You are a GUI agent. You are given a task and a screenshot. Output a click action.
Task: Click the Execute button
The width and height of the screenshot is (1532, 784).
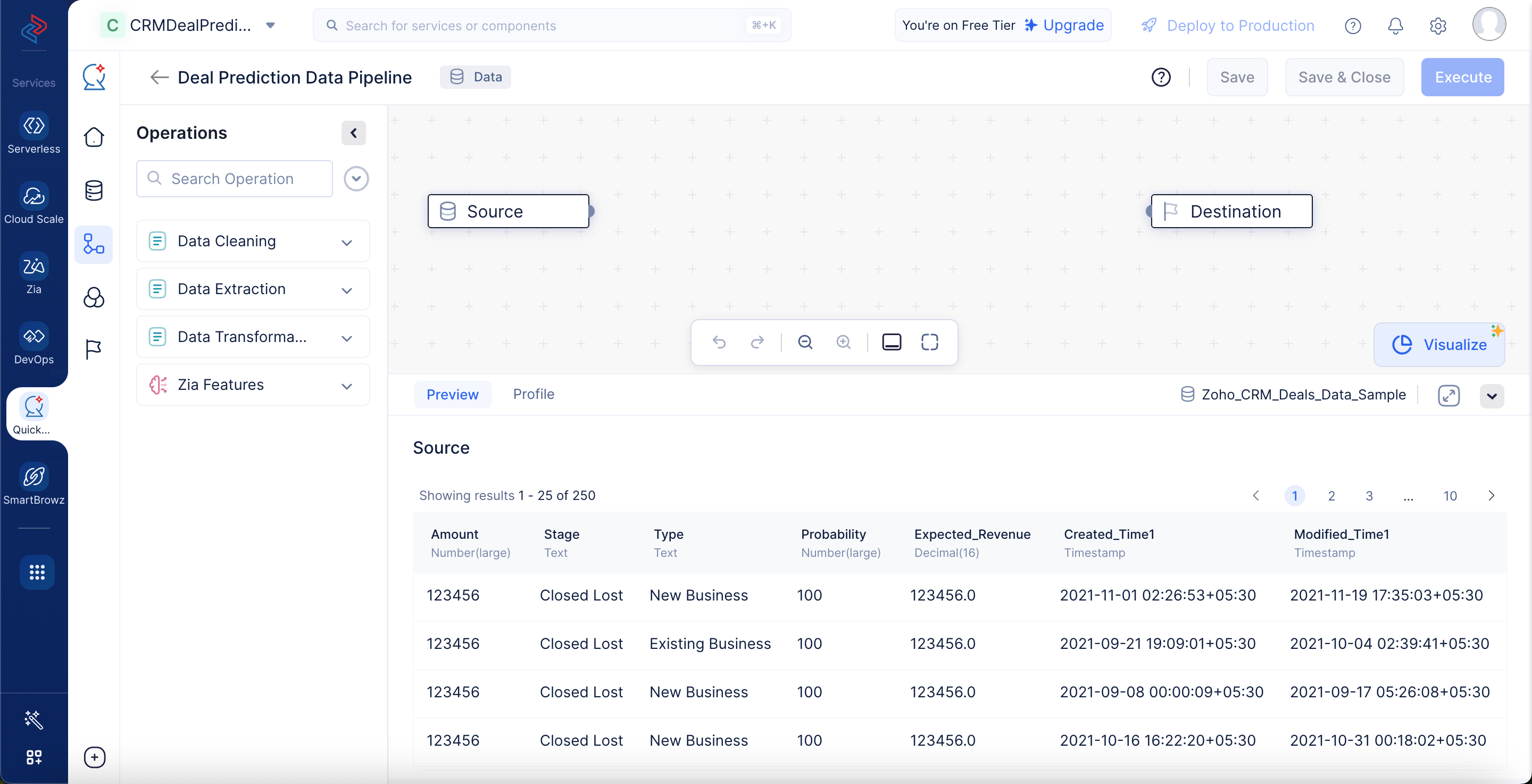1462,77
